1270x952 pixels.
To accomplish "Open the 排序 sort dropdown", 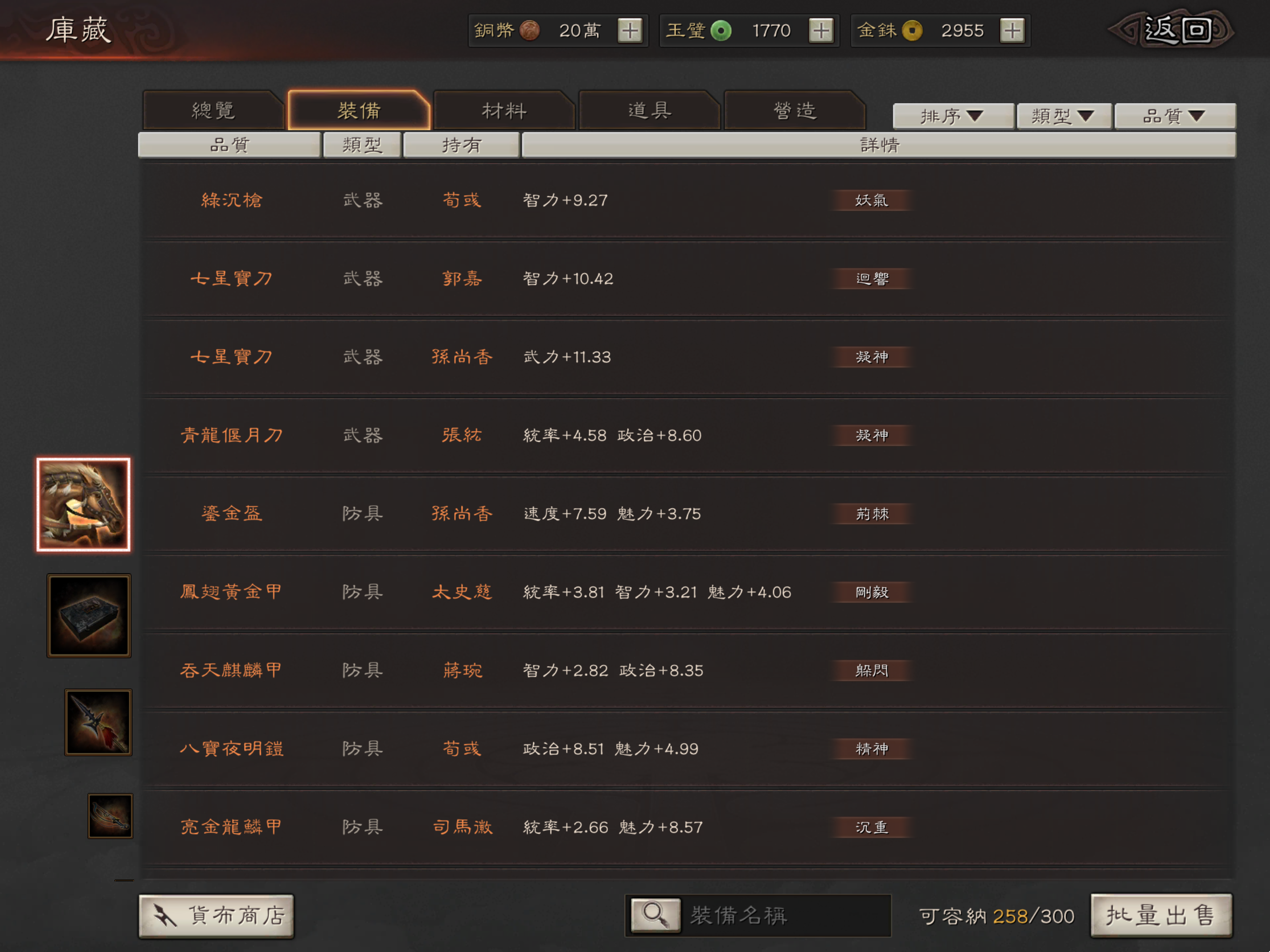I will [953, 116].
